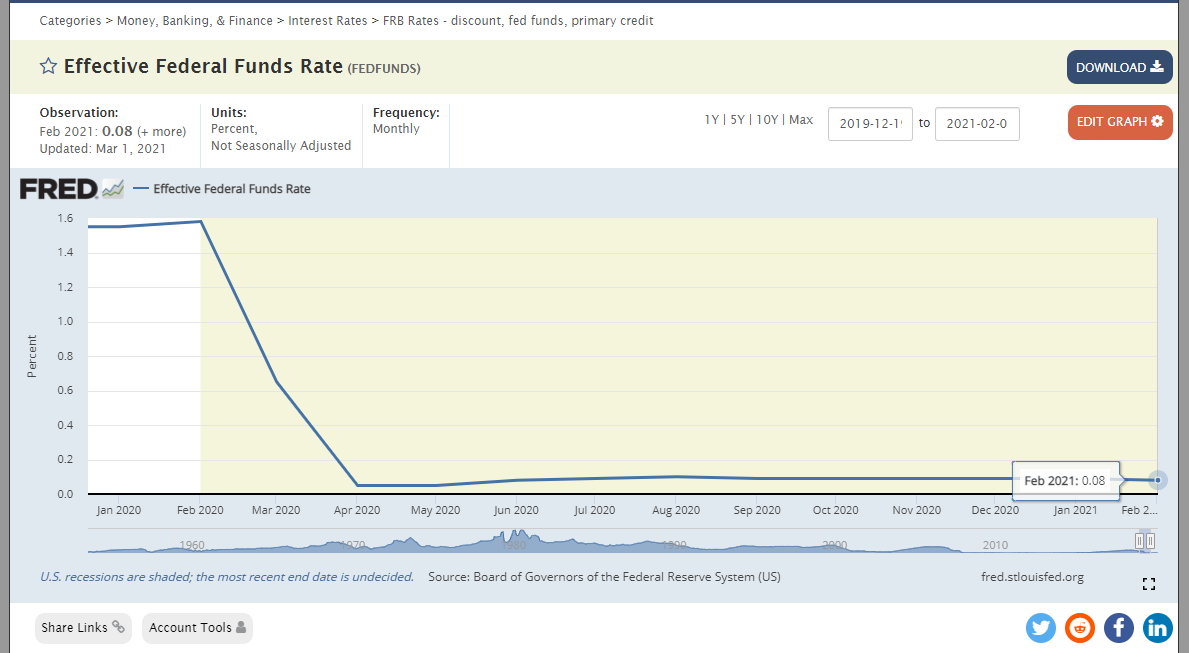The image size is (1189, 653).
Task: Share the graph on LinkedIn
Action: pos(1158,628)
